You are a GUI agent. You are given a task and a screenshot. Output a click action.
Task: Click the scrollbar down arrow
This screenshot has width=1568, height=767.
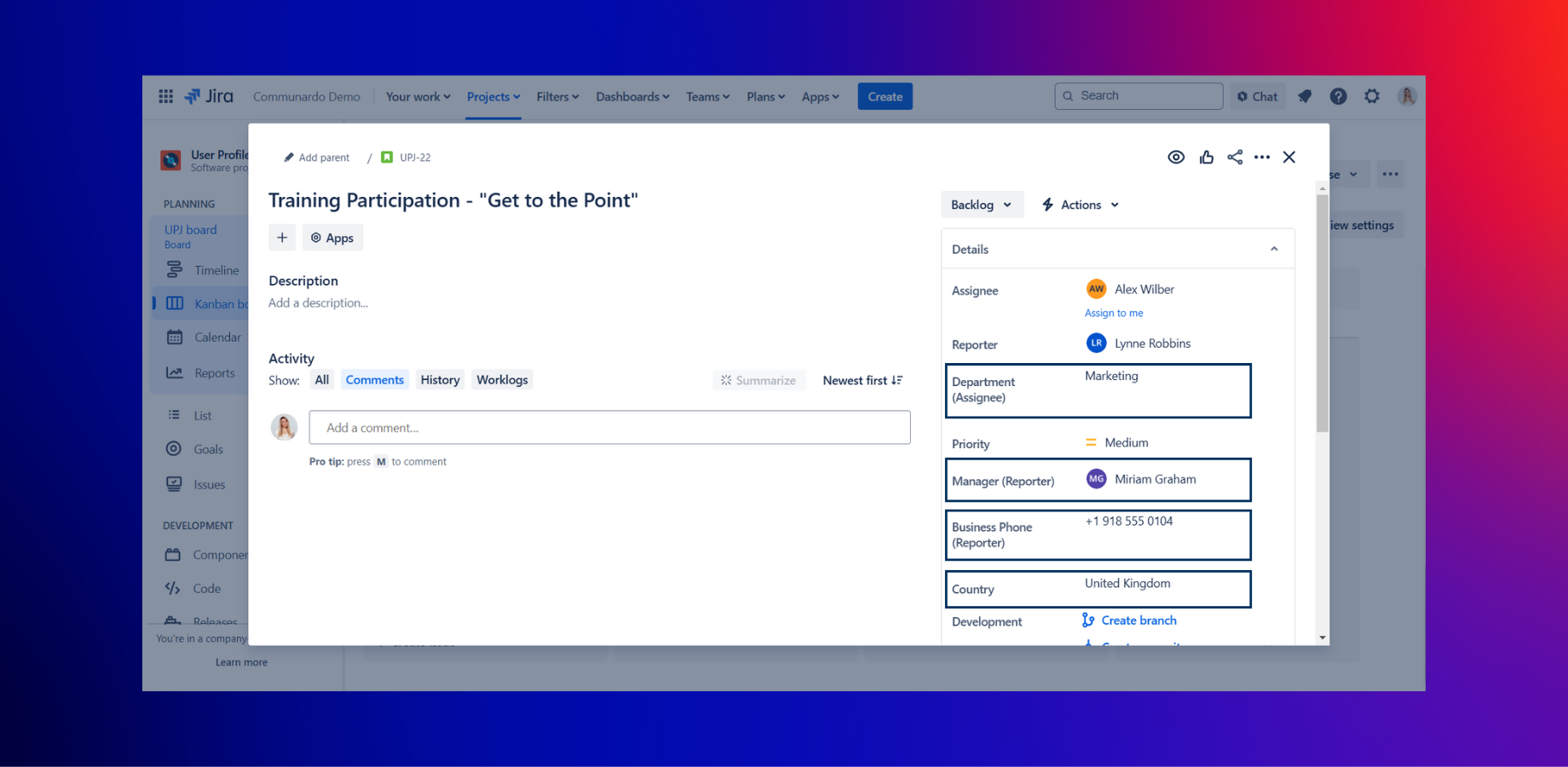[x=1323, y=637]
